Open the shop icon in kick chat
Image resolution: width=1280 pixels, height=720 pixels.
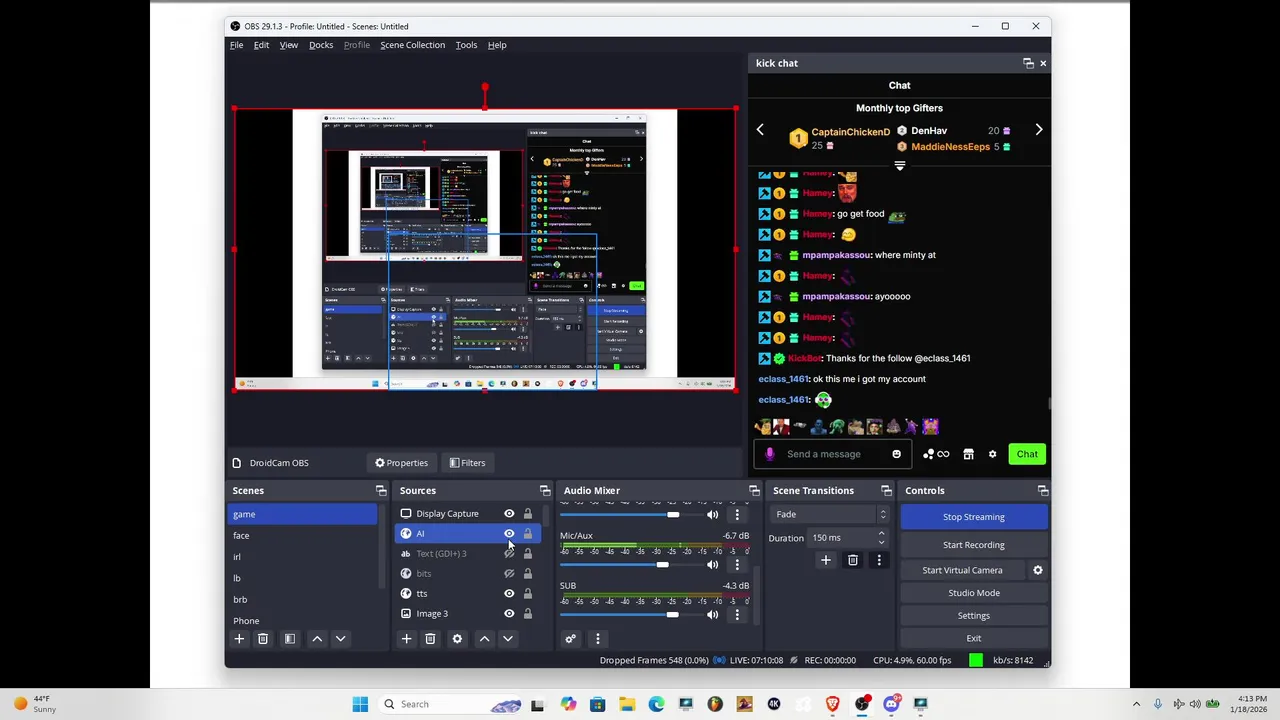click(x=968, y=455)
